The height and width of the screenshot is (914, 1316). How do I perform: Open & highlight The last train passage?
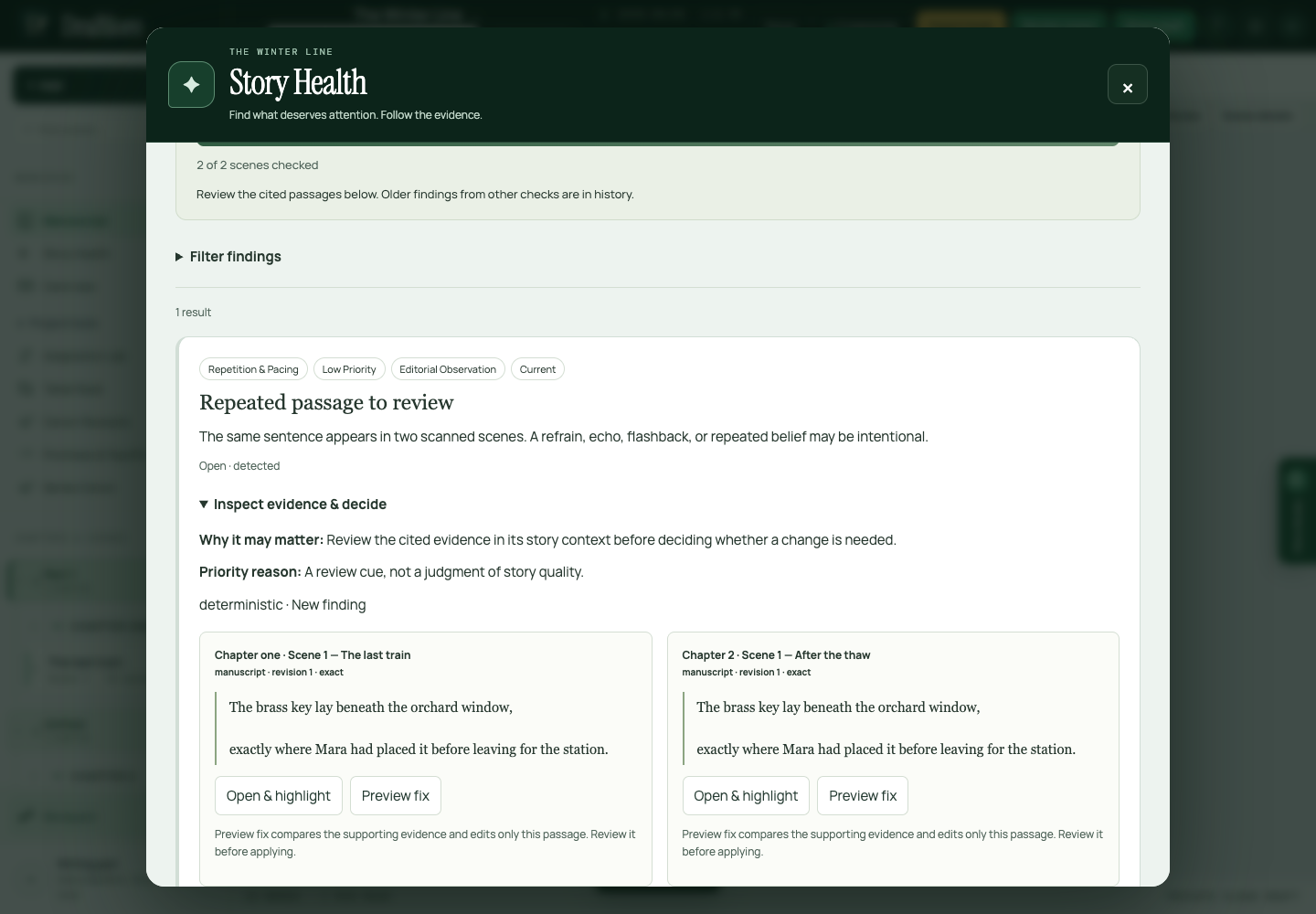coord(279,796)
